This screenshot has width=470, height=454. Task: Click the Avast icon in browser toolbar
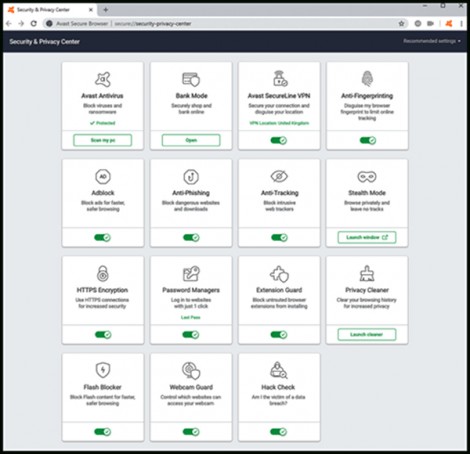pos(449,23)
